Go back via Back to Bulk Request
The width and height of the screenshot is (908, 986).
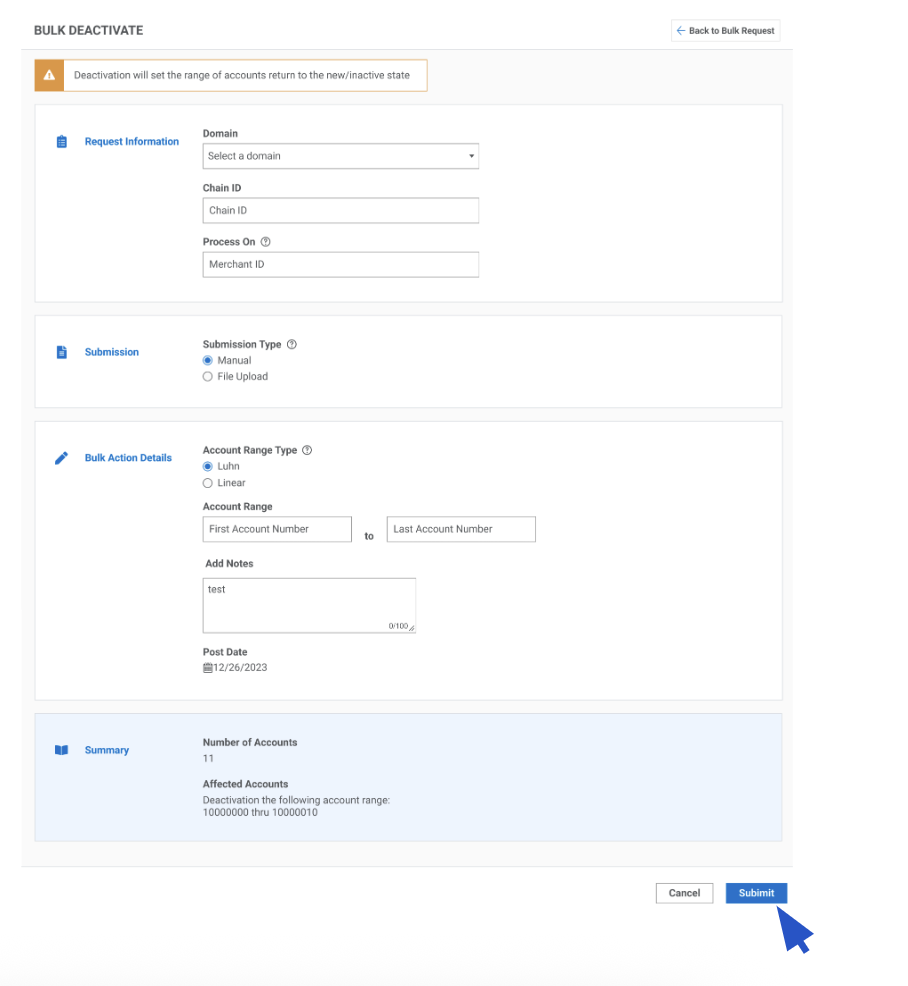tap(725, 31)
